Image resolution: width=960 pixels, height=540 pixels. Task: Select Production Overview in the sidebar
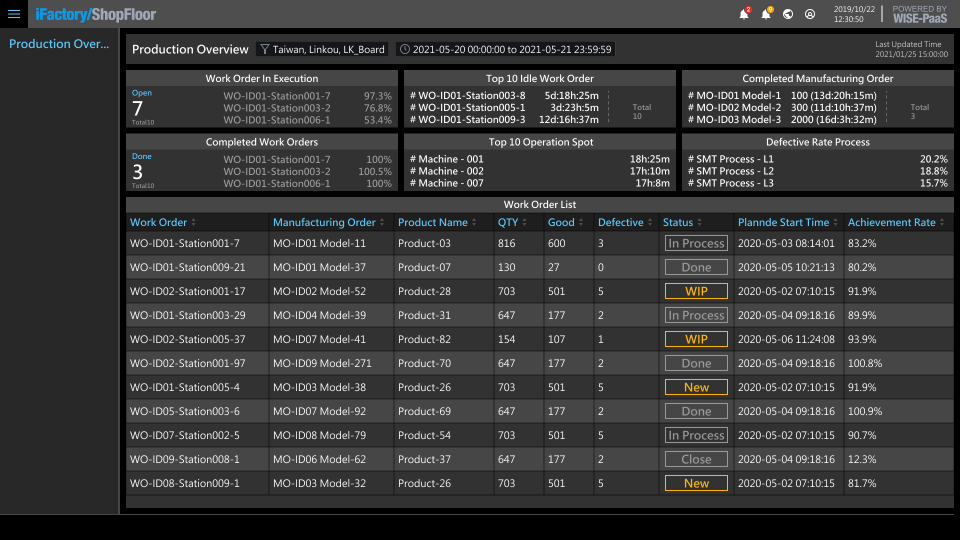[59, 44]
